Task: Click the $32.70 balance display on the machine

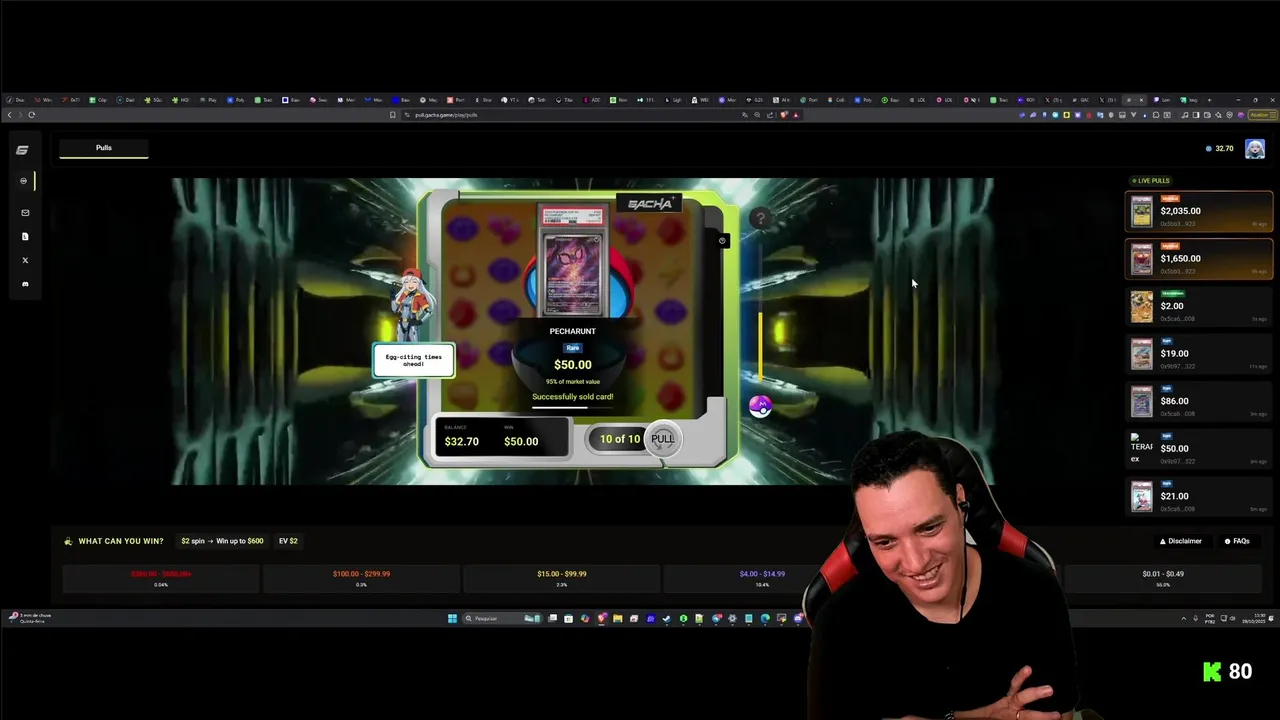Action: pyautogui.click(x=462, y=437)
